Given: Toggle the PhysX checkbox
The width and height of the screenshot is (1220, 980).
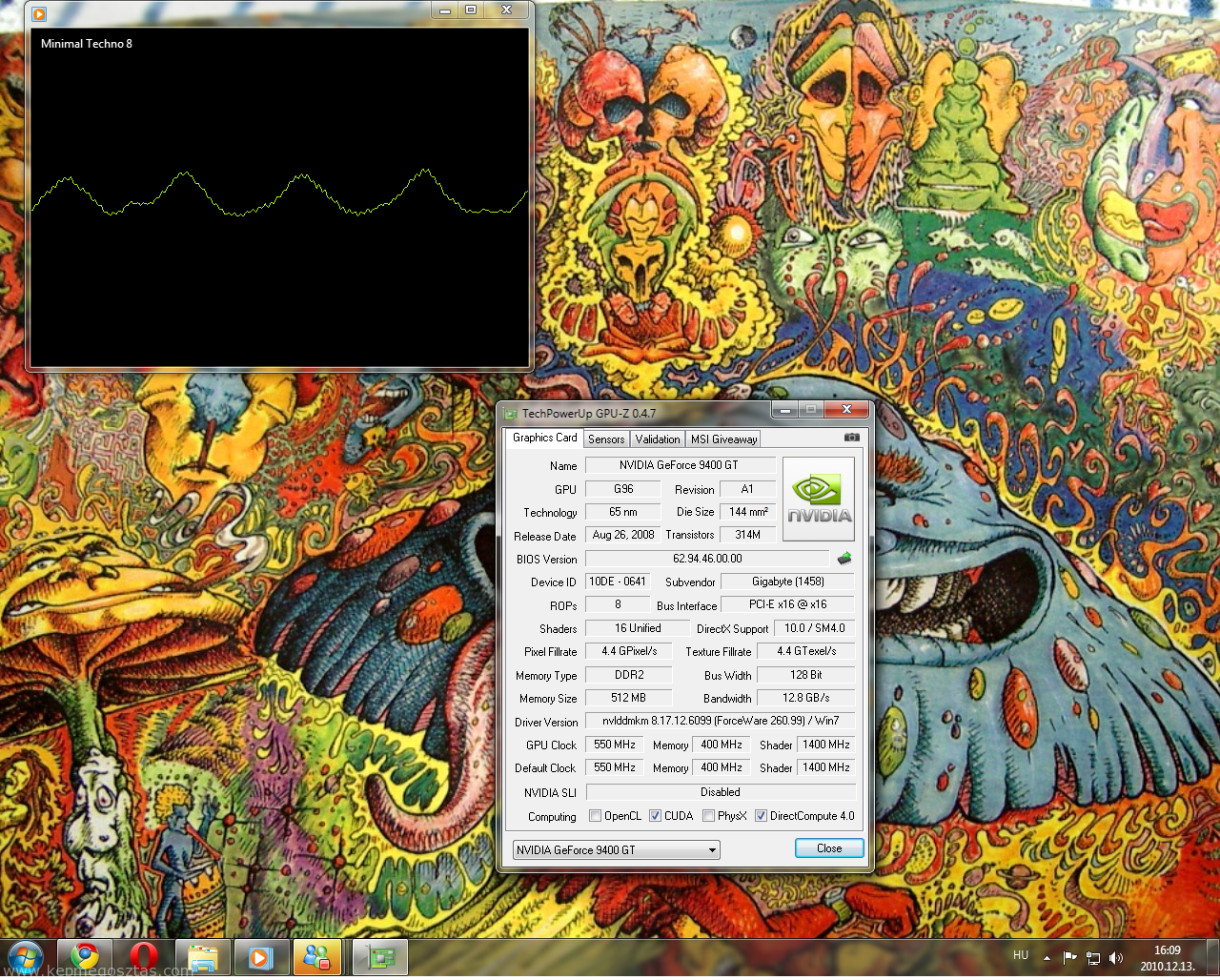Looking at the screenshot, I should (x=708, y=816).
